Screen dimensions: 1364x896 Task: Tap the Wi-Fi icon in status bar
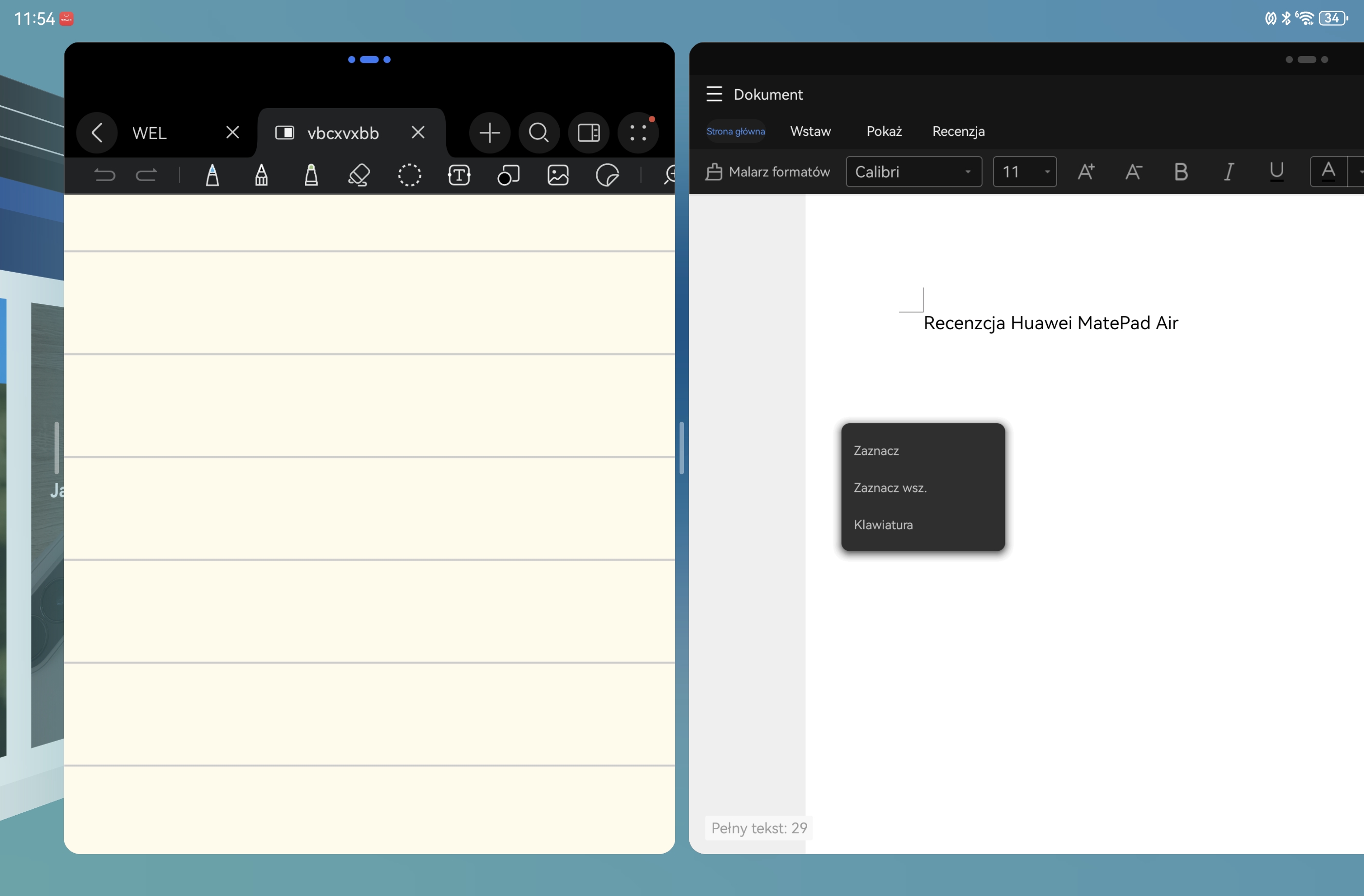1305,19
